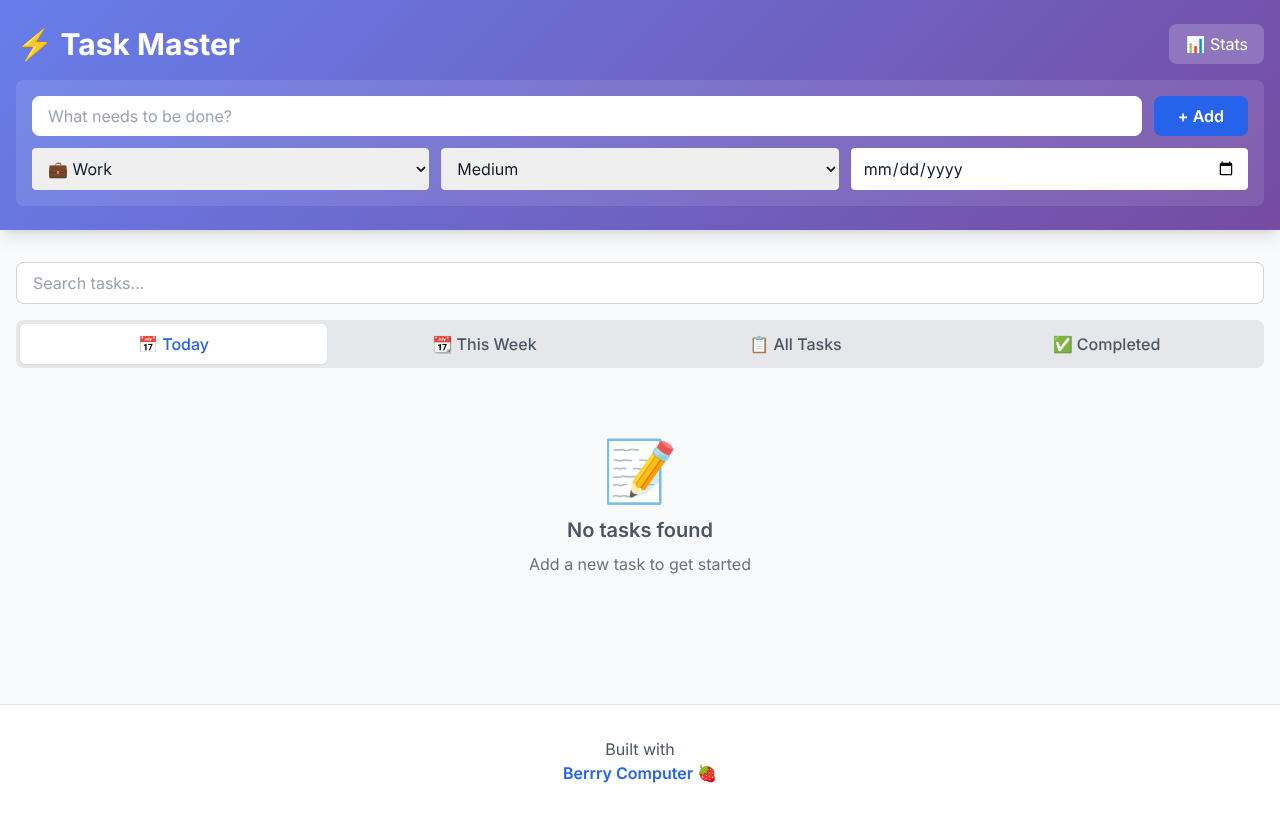Switch to the This Week tab
Image resolution: width=1280 pixels, height=817 pixels.
[x=485, y=344]
